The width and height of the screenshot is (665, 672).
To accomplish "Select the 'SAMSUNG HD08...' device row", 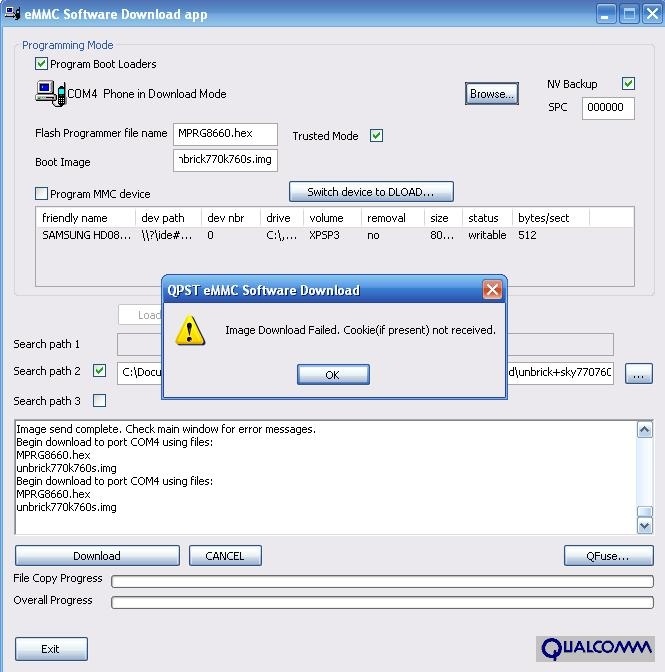I will 334,235.
